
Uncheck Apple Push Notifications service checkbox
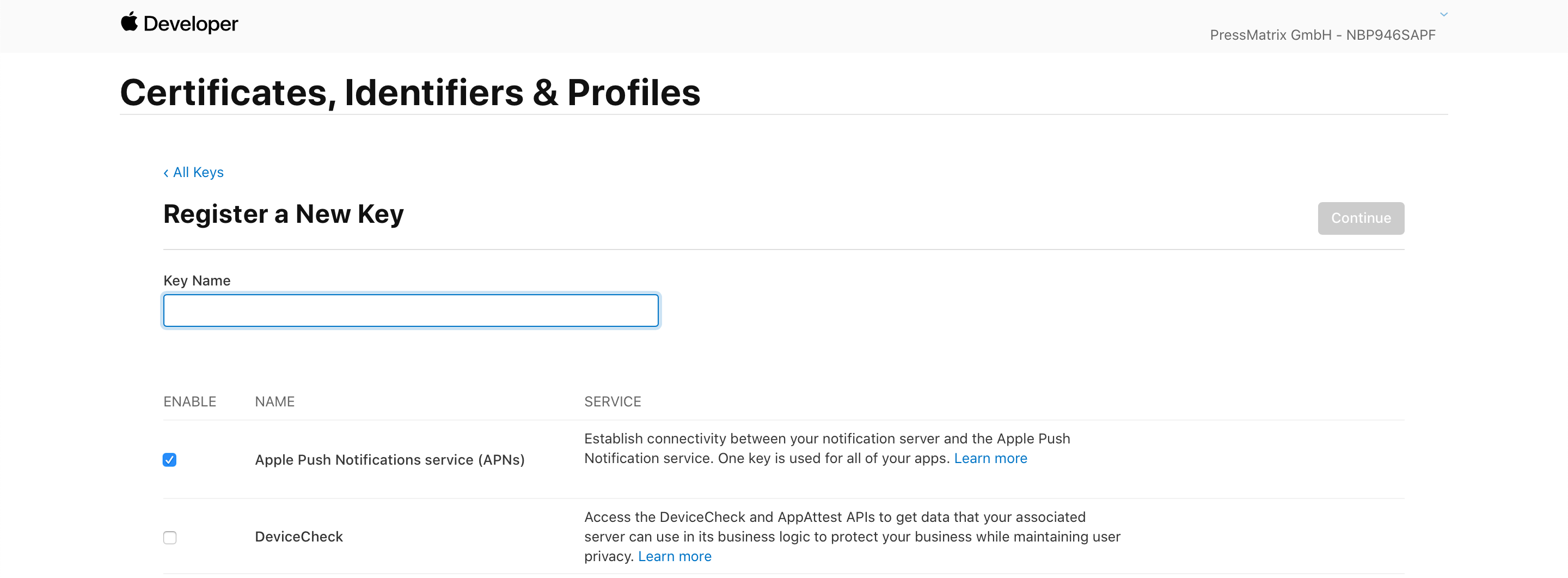[x=170, y=460]
